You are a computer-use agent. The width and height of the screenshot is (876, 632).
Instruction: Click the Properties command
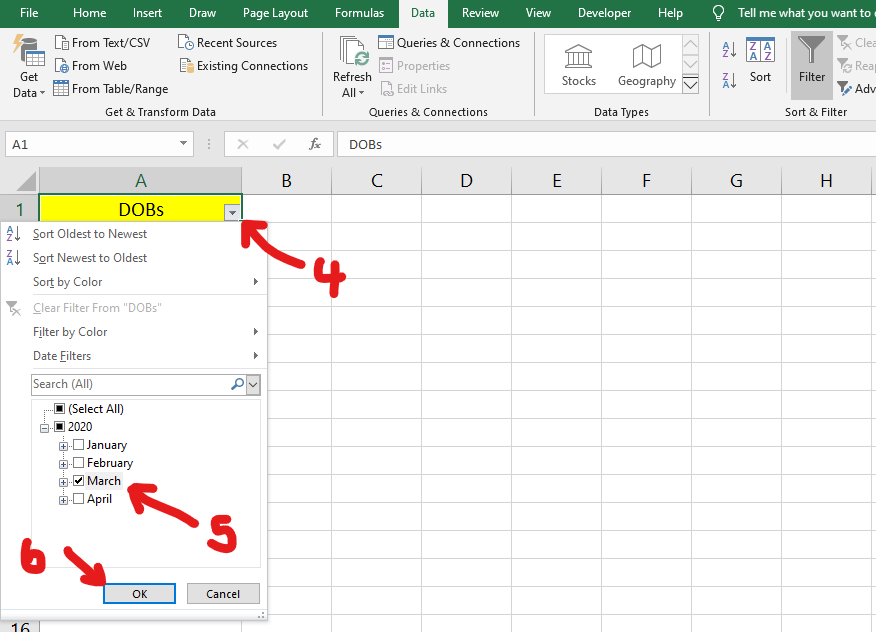(x=415, y=66)
